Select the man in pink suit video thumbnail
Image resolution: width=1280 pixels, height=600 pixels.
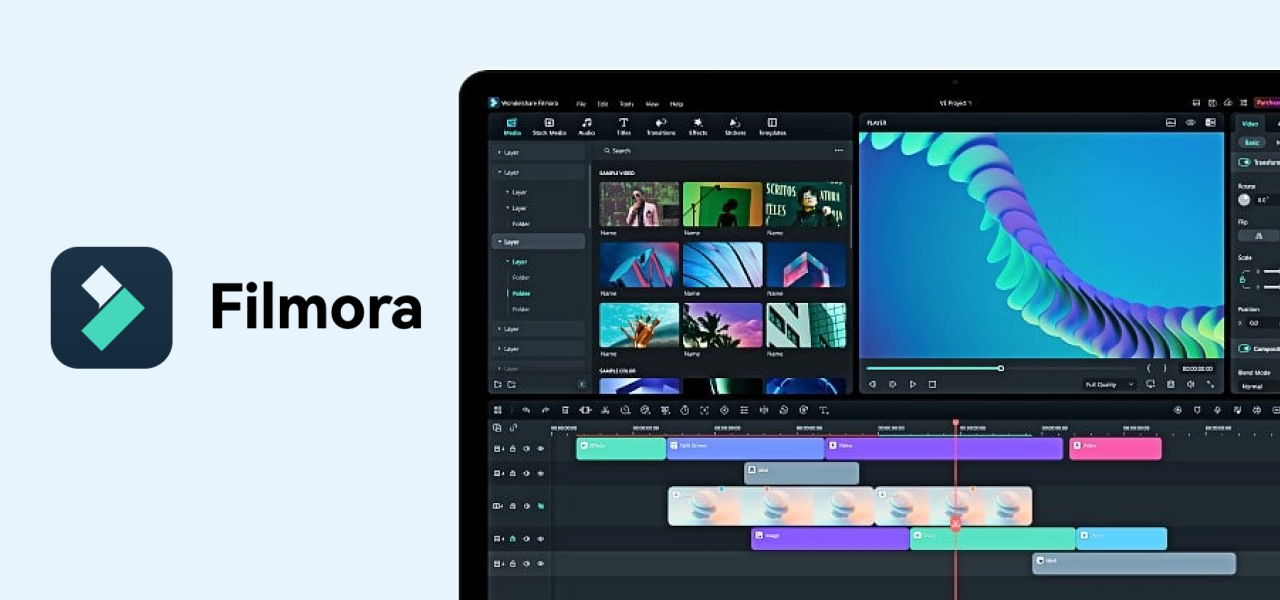click(x=639, y=204)
